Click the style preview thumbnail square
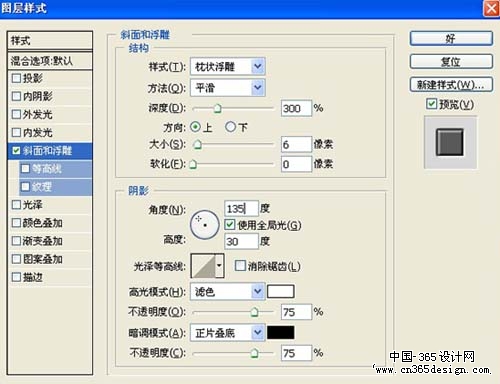The image size is (500, 384). tap(450, 142)
